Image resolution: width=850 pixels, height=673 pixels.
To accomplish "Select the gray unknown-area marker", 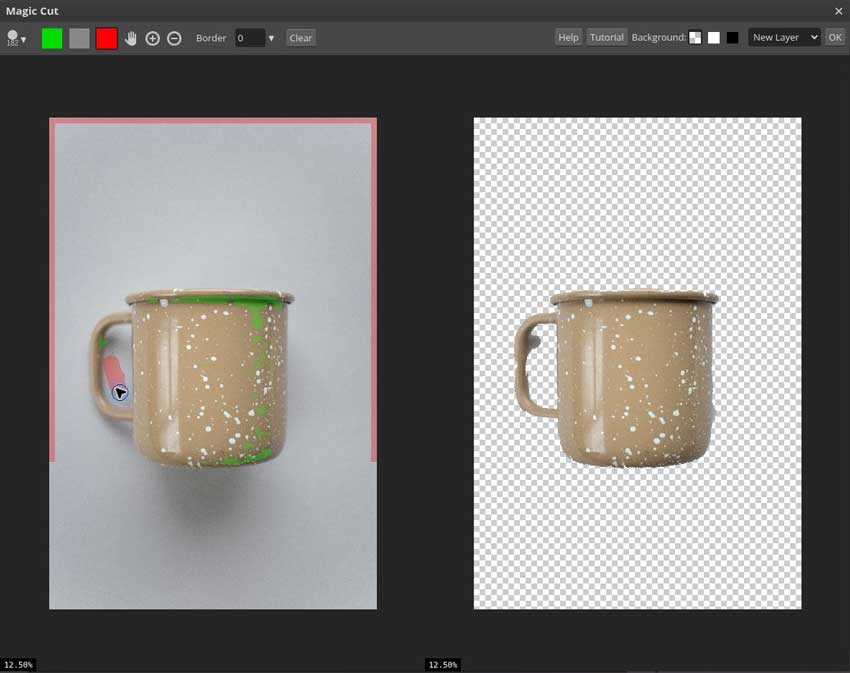I will pos(79,39).
